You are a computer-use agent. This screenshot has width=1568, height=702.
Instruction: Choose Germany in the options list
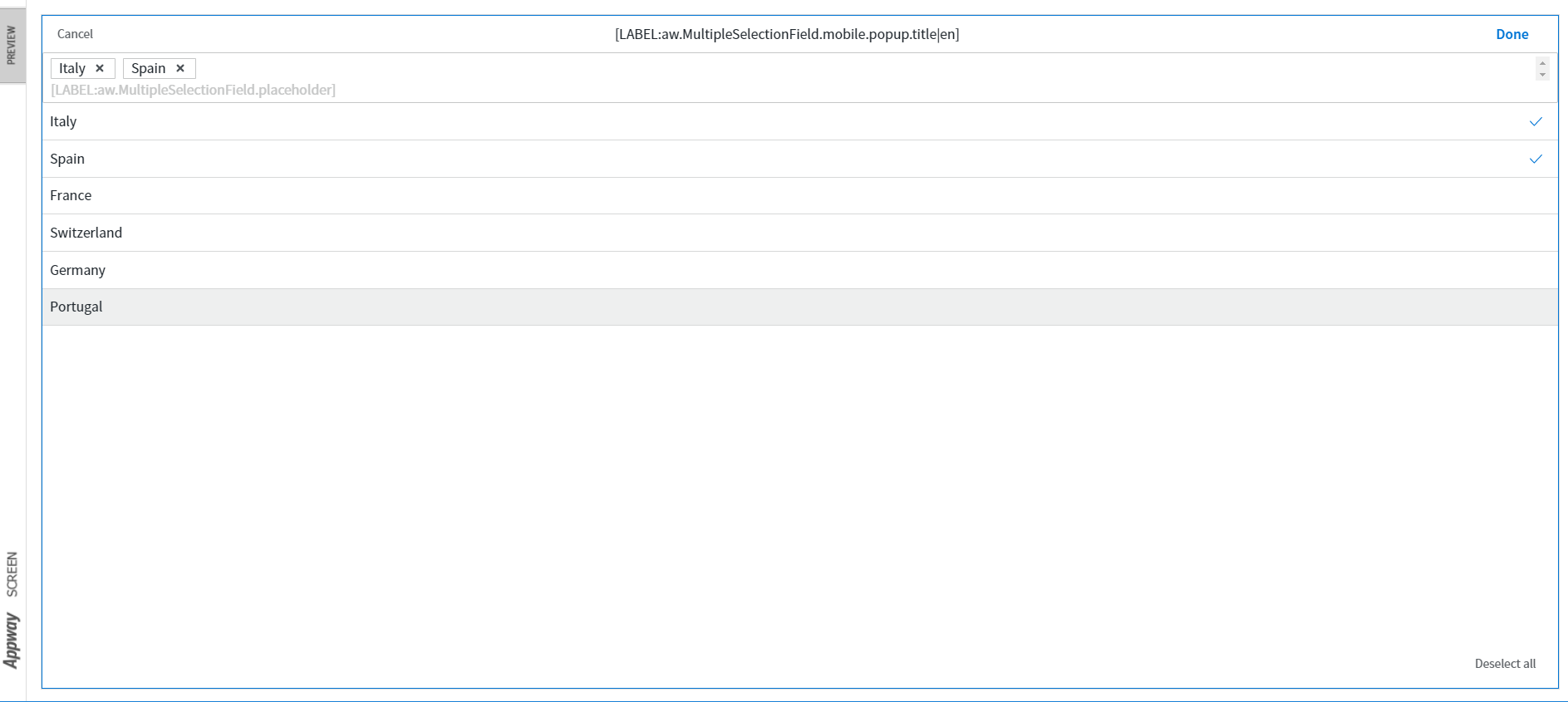[x=77, y=270]
